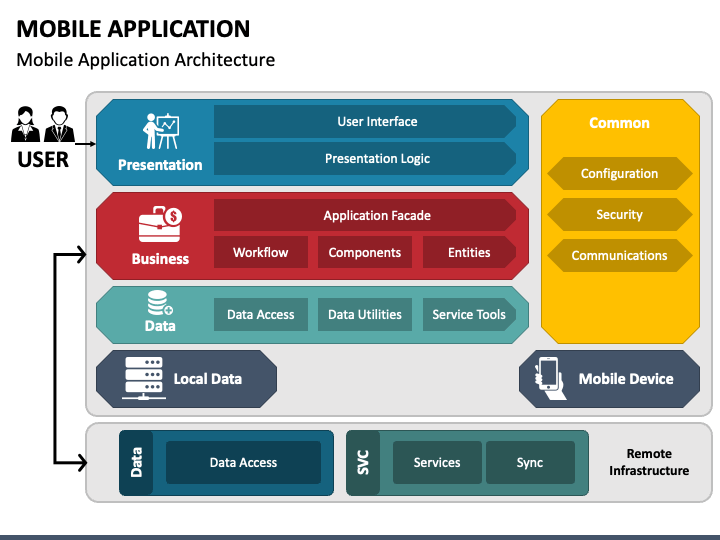Viewport: 720px width, 540px height.
Task: Click the Presentation layer label
Action: click(x=160, y=165)
